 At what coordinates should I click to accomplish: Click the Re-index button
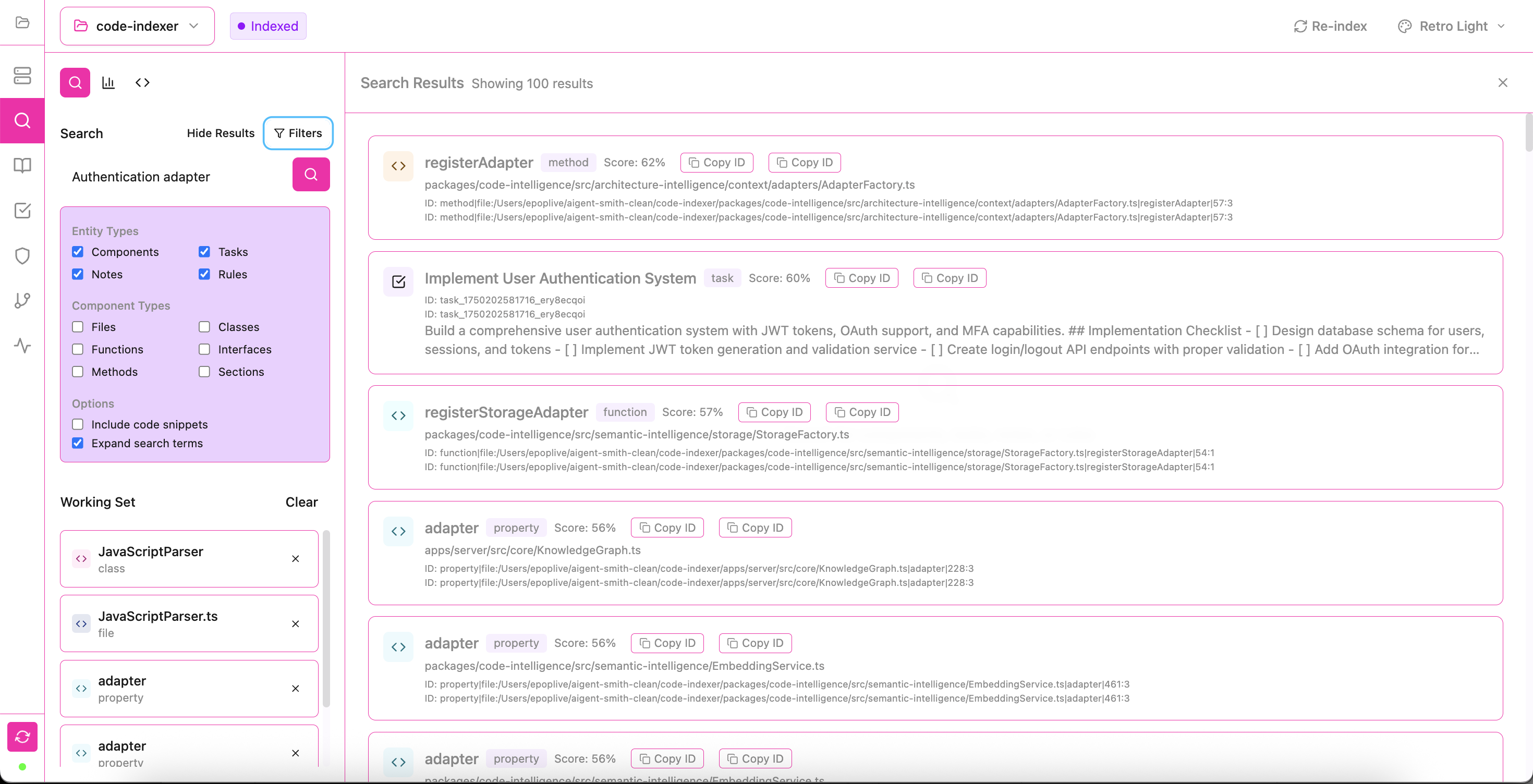(x=1330, y=26)
